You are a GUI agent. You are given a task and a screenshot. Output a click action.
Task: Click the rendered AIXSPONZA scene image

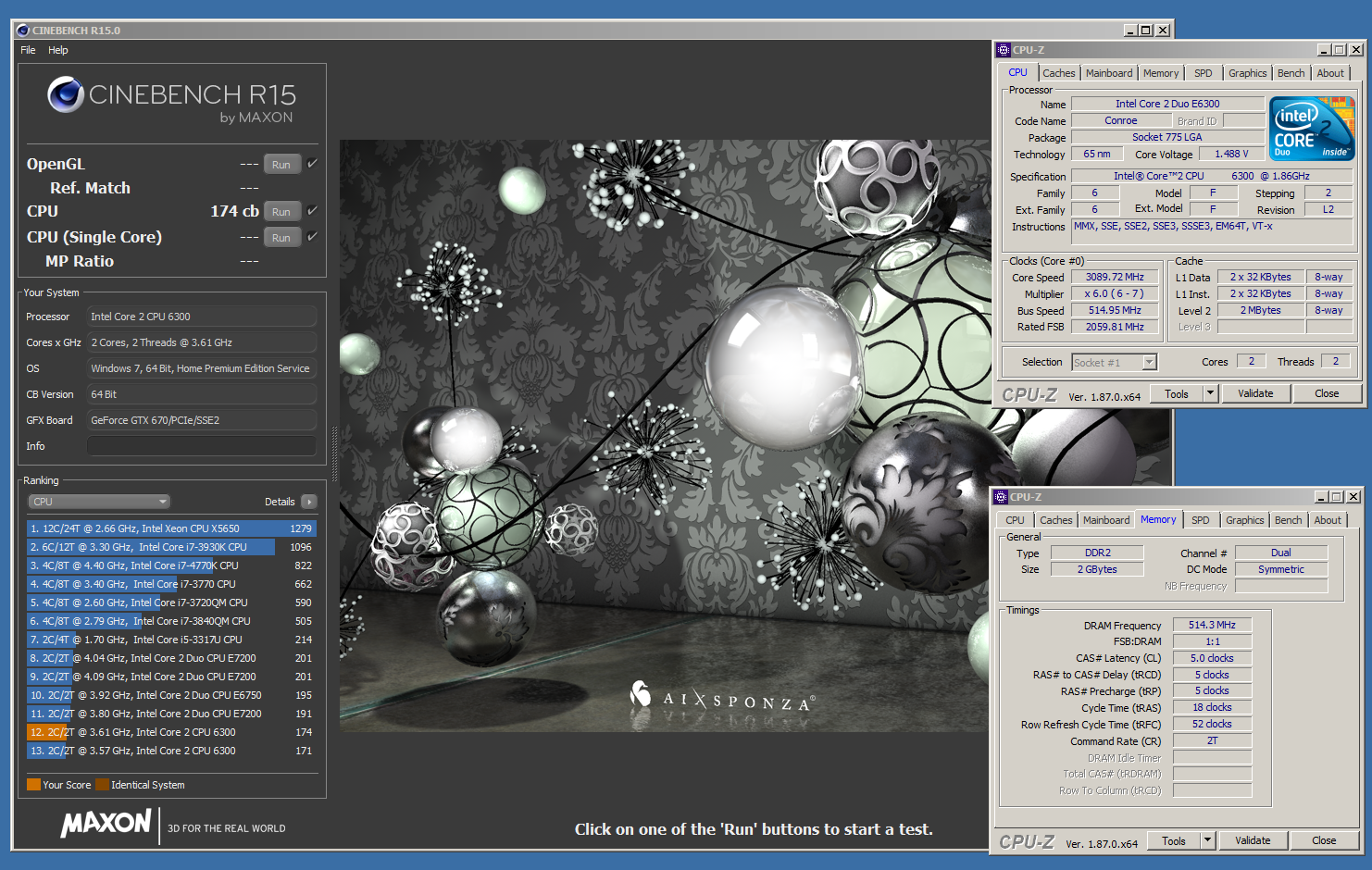[664, 436]
